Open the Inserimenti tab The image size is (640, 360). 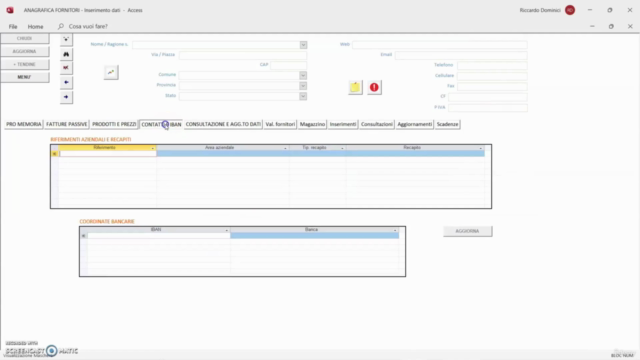(x=343, y=124)
